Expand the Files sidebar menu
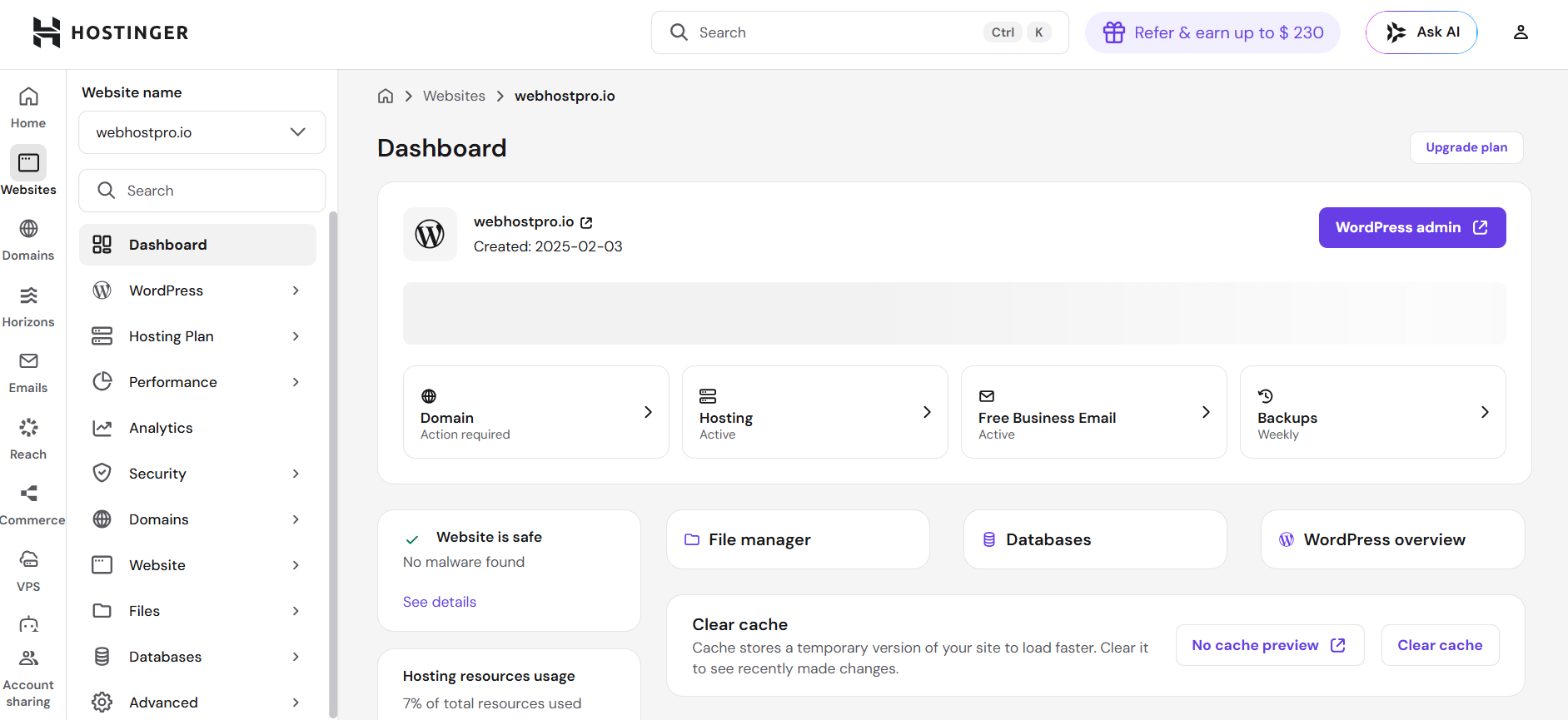The width and height of the screenshot is (1568, 720). [x=296, y=611]
